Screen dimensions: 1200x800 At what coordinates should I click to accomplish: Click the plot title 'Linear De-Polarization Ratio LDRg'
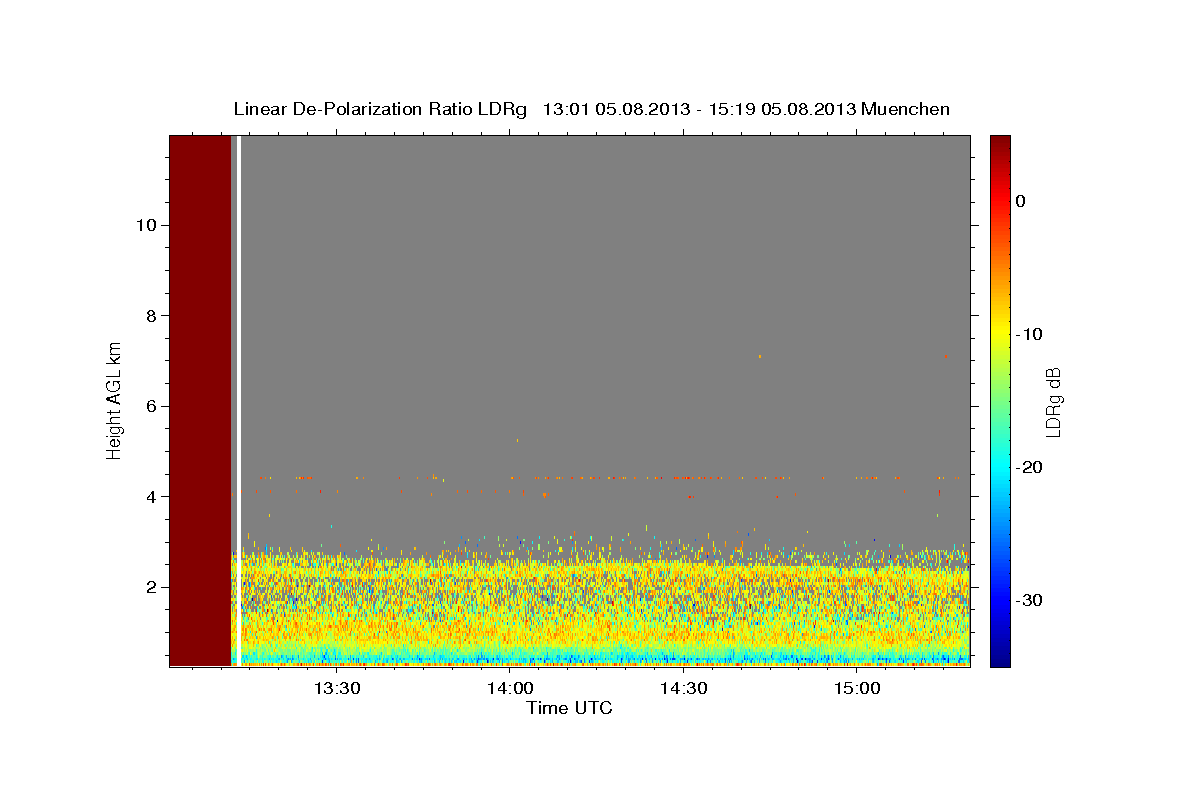380,109
